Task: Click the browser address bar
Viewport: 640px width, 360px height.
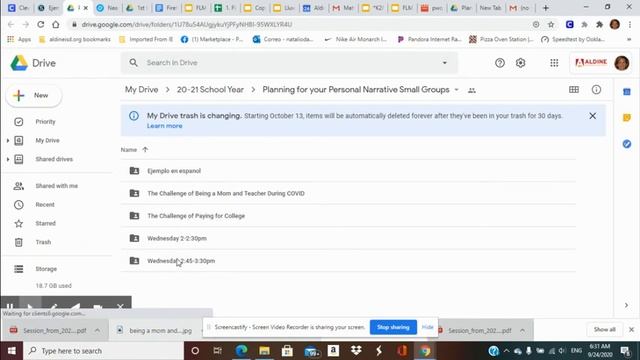Action: pyautogui.click(x=302, y=24)
